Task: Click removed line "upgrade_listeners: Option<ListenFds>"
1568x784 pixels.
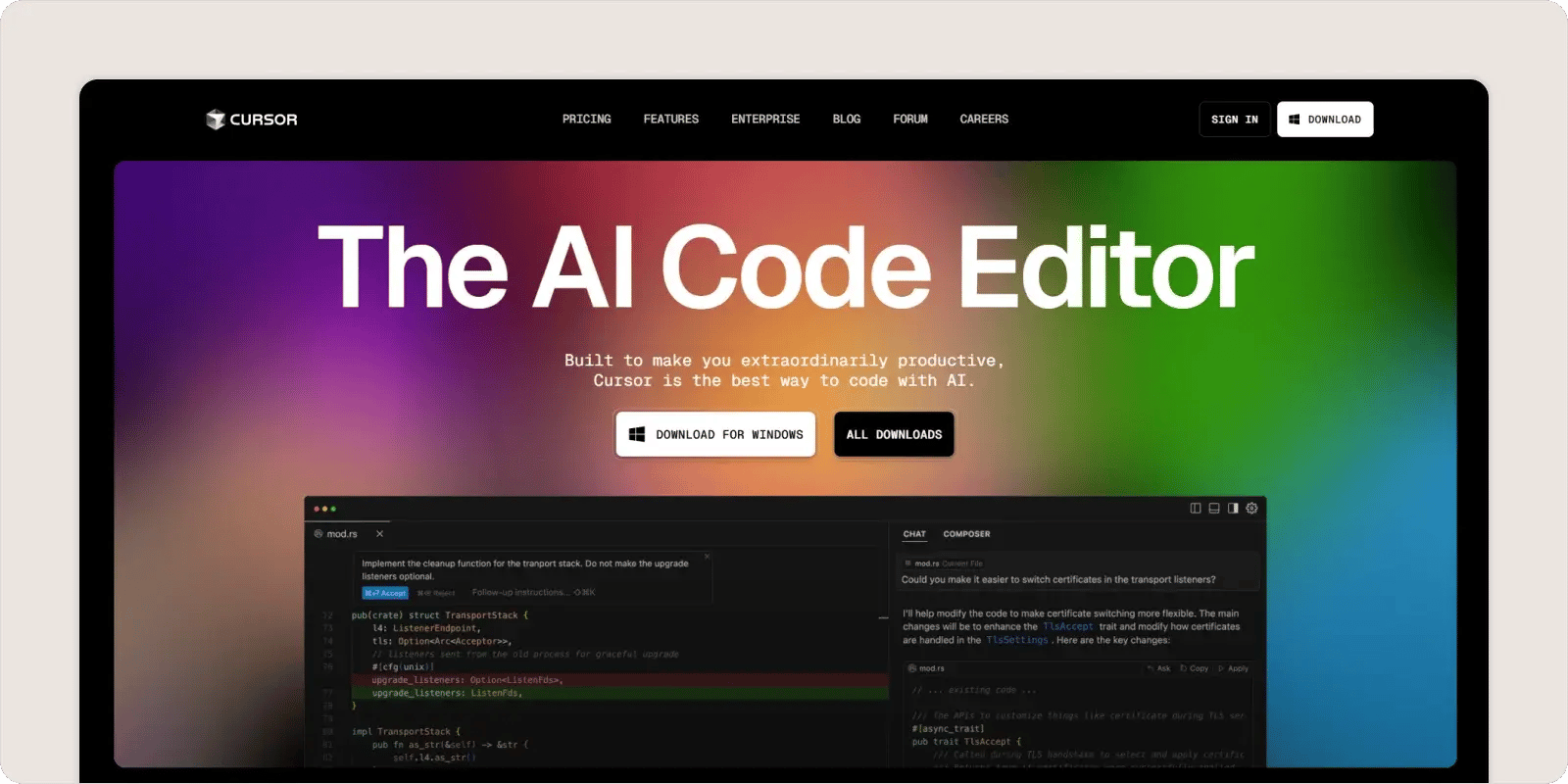Action: point(467,680)
